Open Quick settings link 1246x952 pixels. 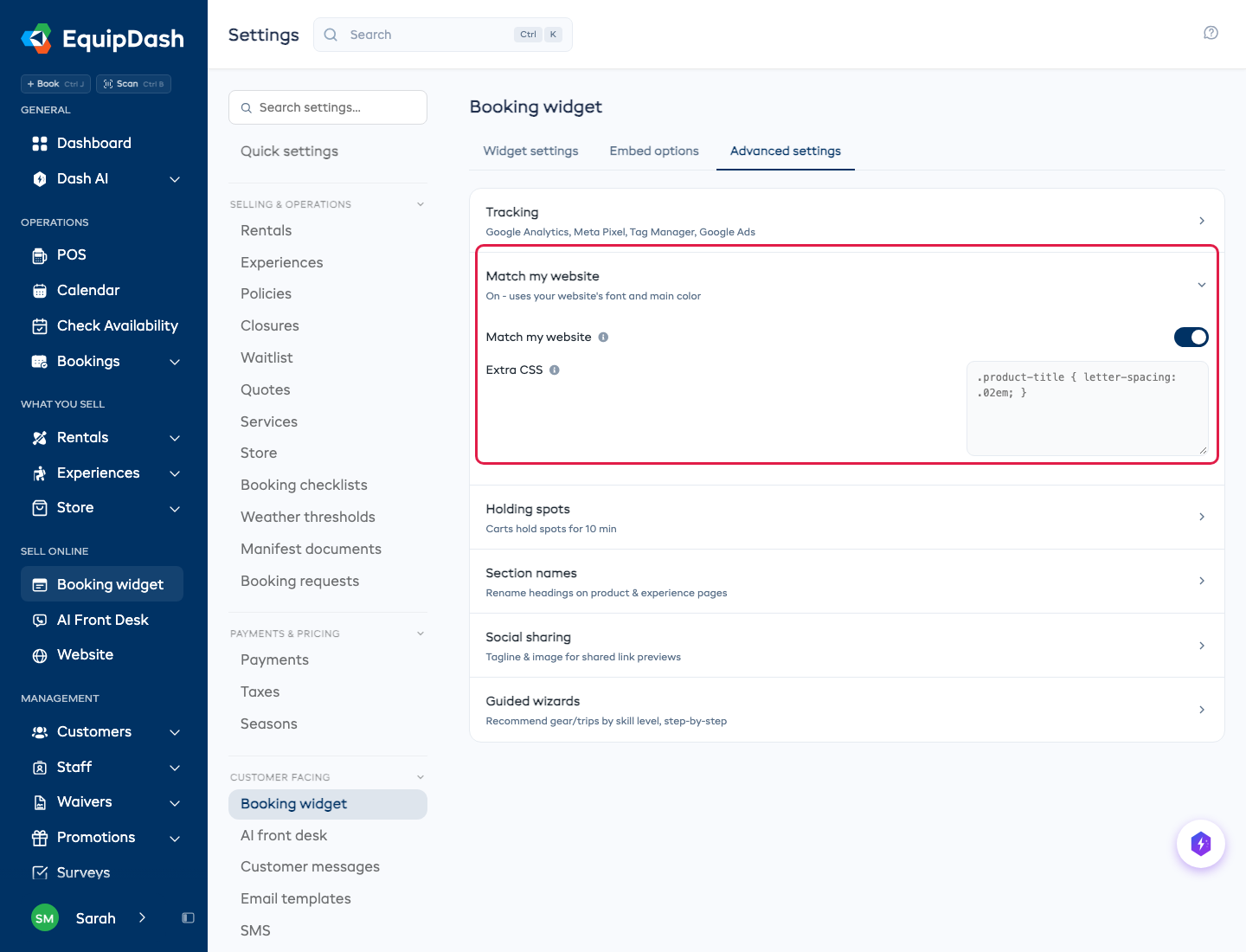coord(289,151)
